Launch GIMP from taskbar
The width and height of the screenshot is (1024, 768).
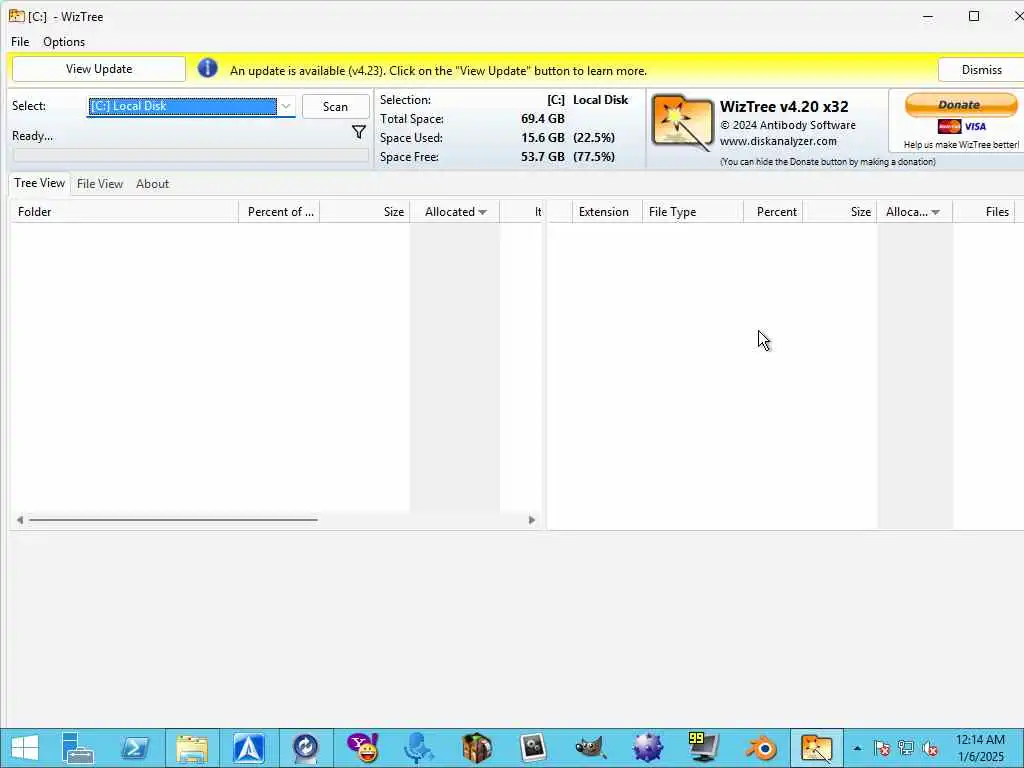pos(590,748)
